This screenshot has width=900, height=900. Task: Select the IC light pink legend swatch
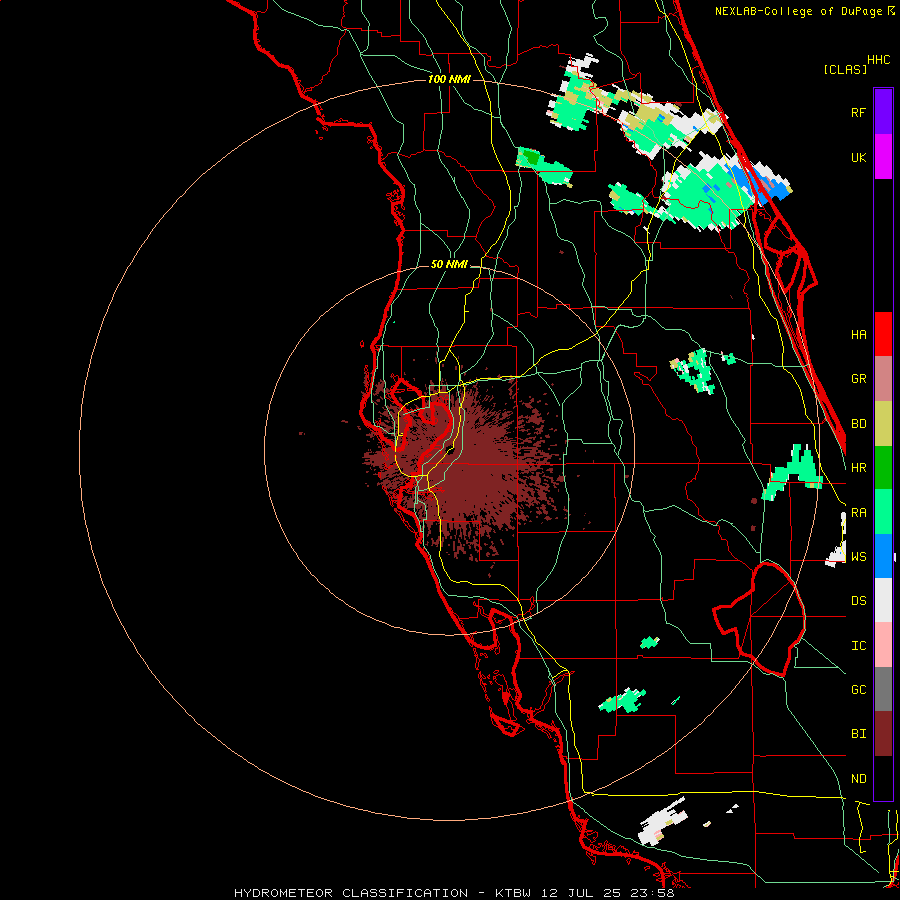pos(883,645)
